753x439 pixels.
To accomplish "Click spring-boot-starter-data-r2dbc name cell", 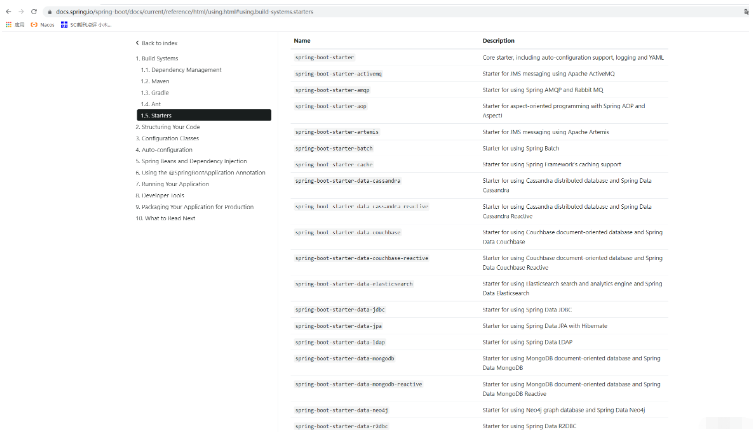I will (341, 427).
